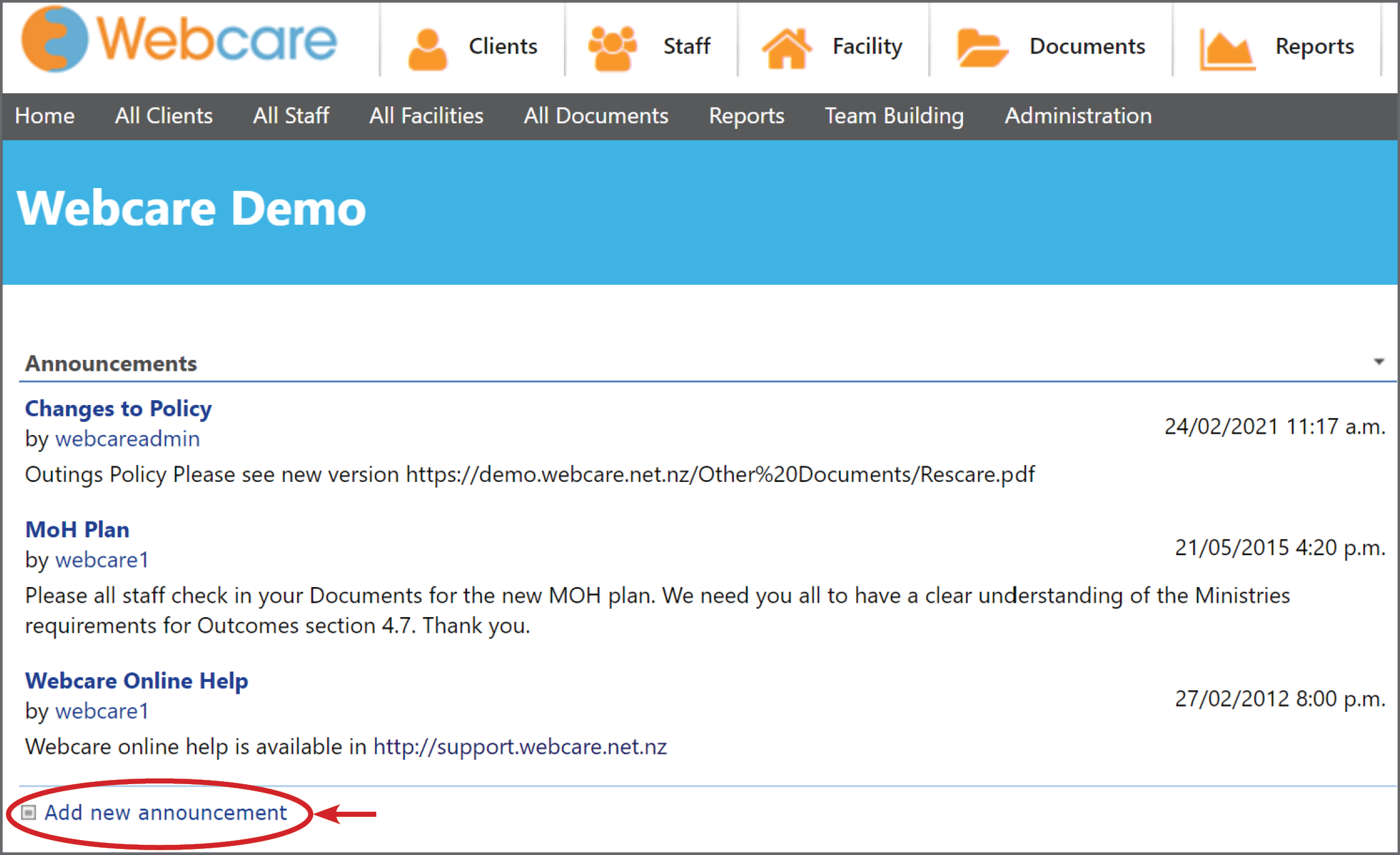This screenshot has width=1400, height=855.
Task: Open Staff via the group icon
Action: (612, 48)
